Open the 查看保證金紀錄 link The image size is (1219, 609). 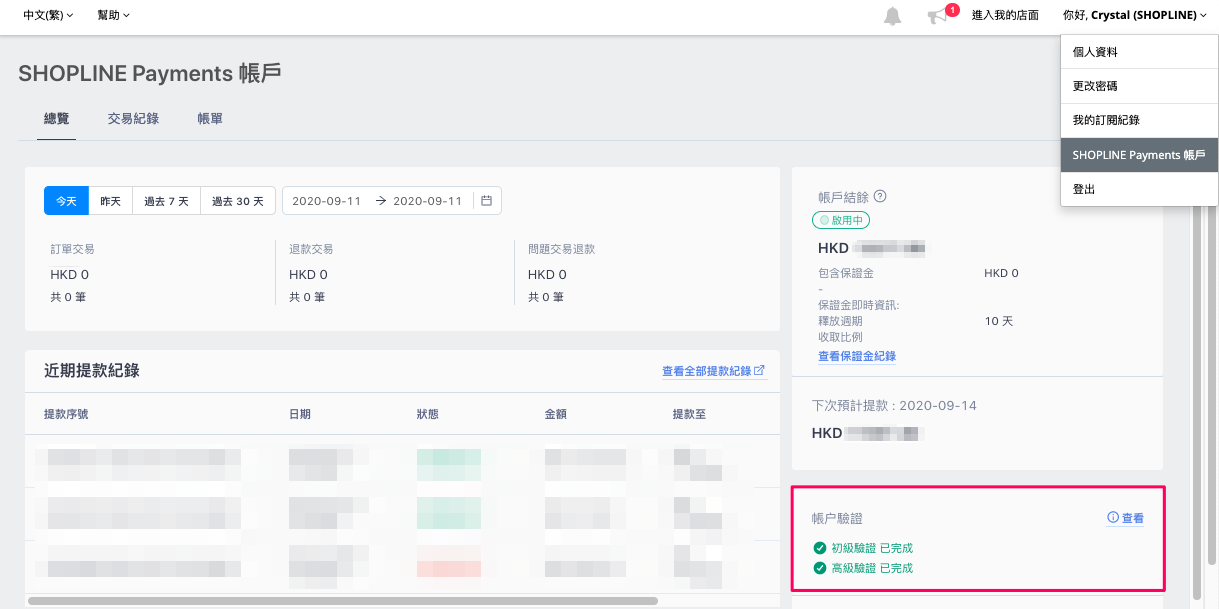(857, 356)
